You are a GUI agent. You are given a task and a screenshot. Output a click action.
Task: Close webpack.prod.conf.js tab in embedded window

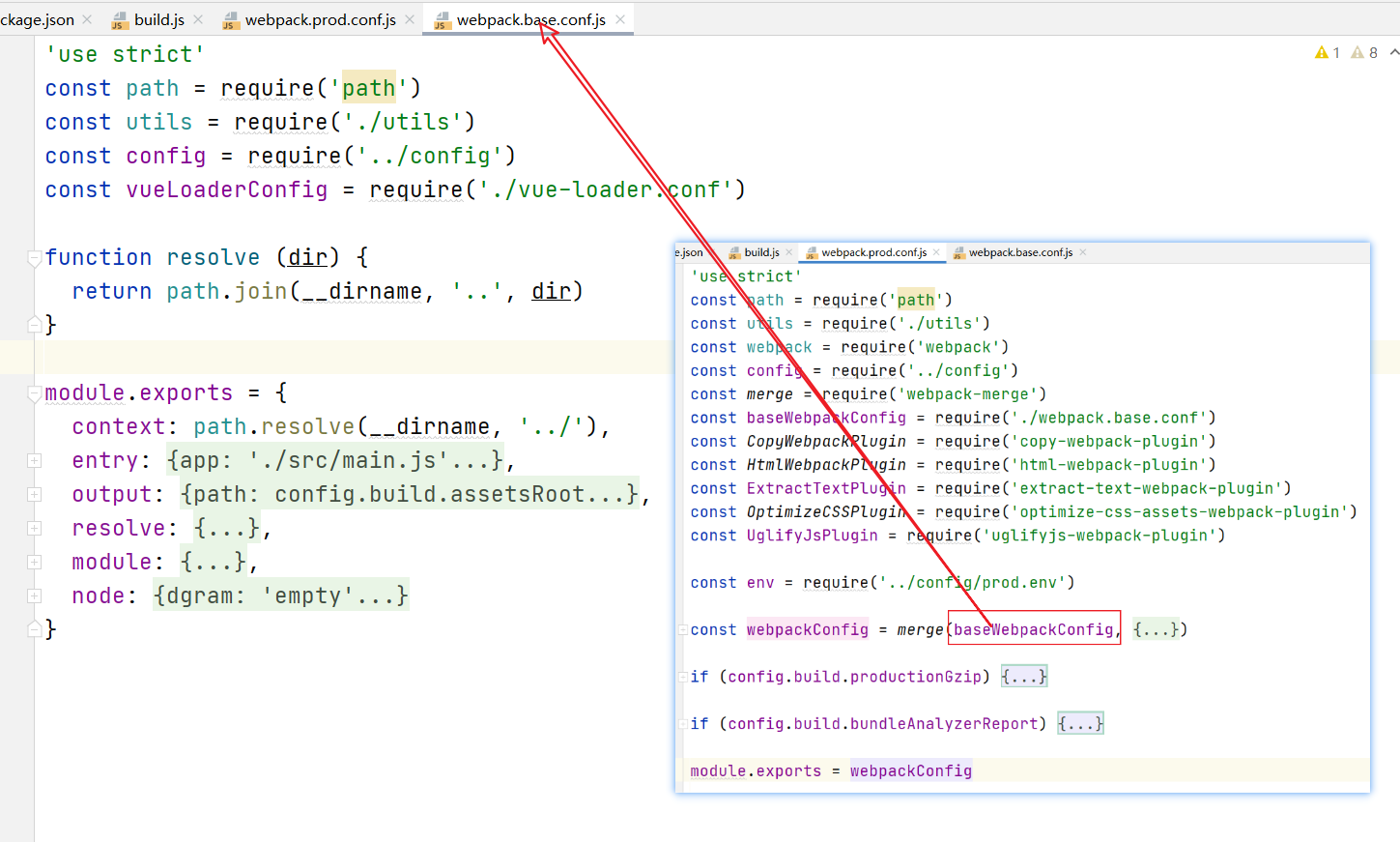(936, 252)
